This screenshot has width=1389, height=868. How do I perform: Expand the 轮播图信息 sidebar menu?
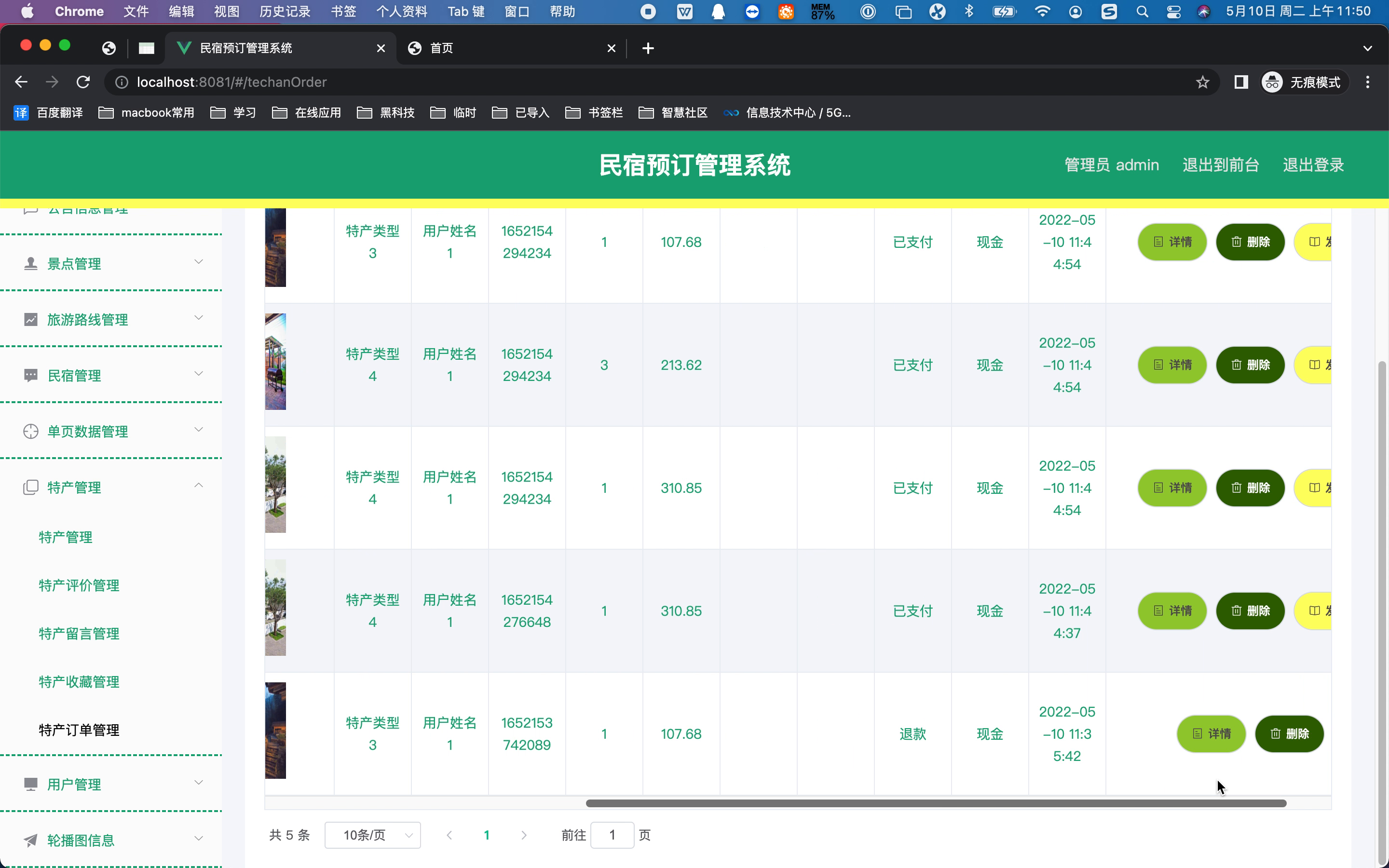pyautogui.click(x=111, y=841)
